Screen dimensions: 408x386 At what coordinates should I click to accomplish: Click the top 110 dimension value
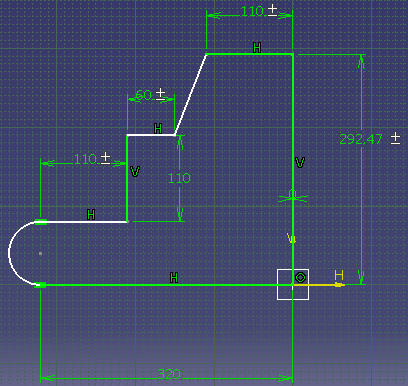click(x=252, y=12)
